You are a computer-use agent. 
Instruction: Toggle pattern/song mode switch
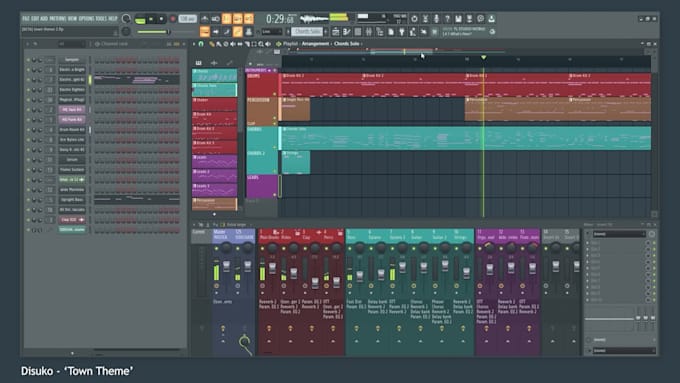click(x=140, y=20)
